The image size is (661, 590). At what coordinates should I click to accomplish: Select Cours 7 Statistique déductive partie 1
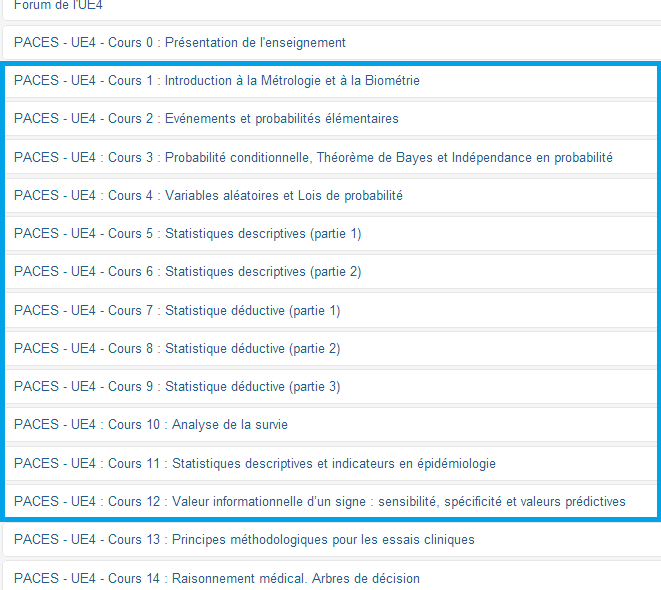177,311
